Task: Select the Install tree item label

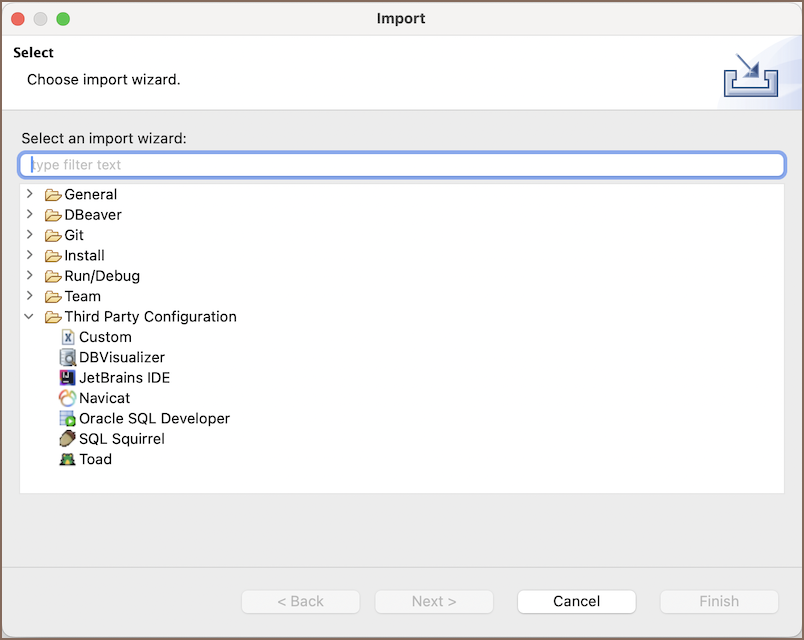Action: (84, 256)
